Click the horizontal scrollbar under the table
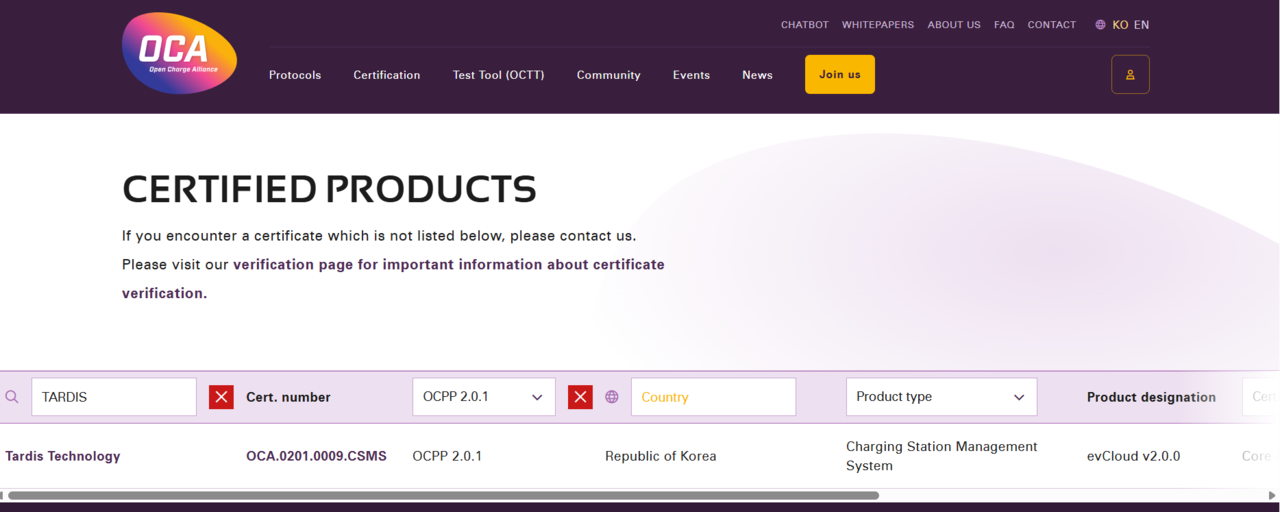This screenshot has height=512, width=1280. coord(443,495)
